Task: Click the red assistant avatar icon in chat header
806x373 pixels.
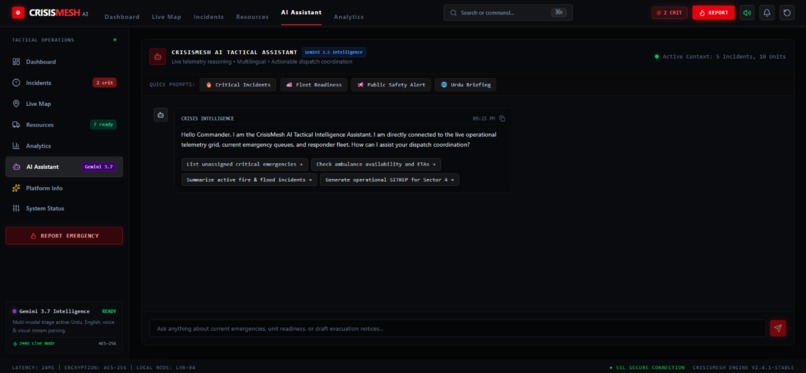Action: 157,57
